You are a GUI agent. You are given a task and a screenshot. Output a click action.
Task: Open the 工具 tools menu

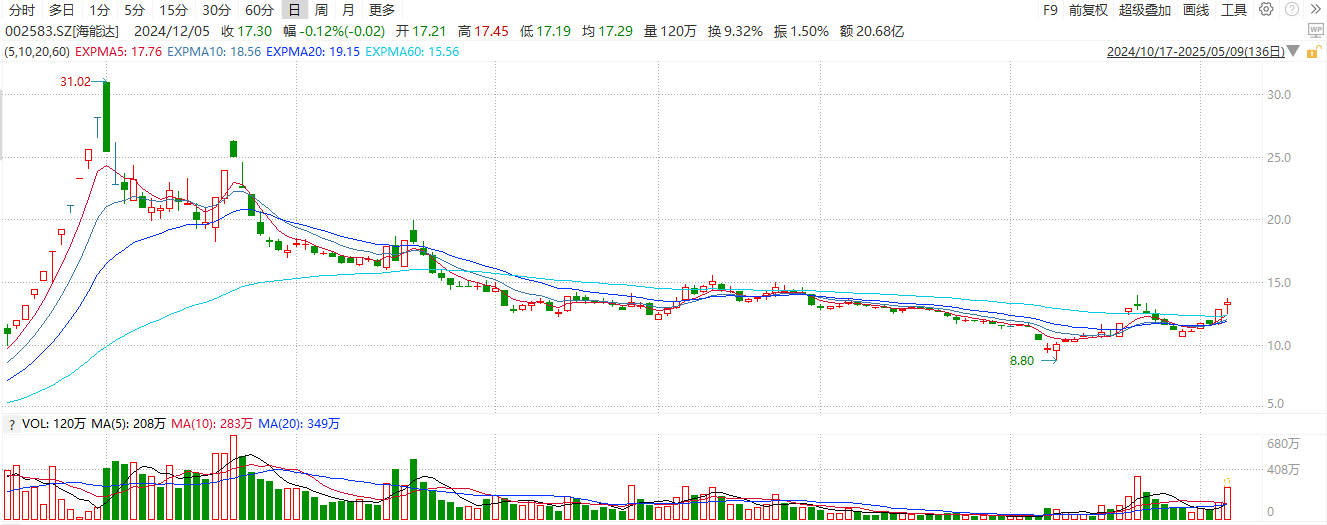click(1234, 10)
